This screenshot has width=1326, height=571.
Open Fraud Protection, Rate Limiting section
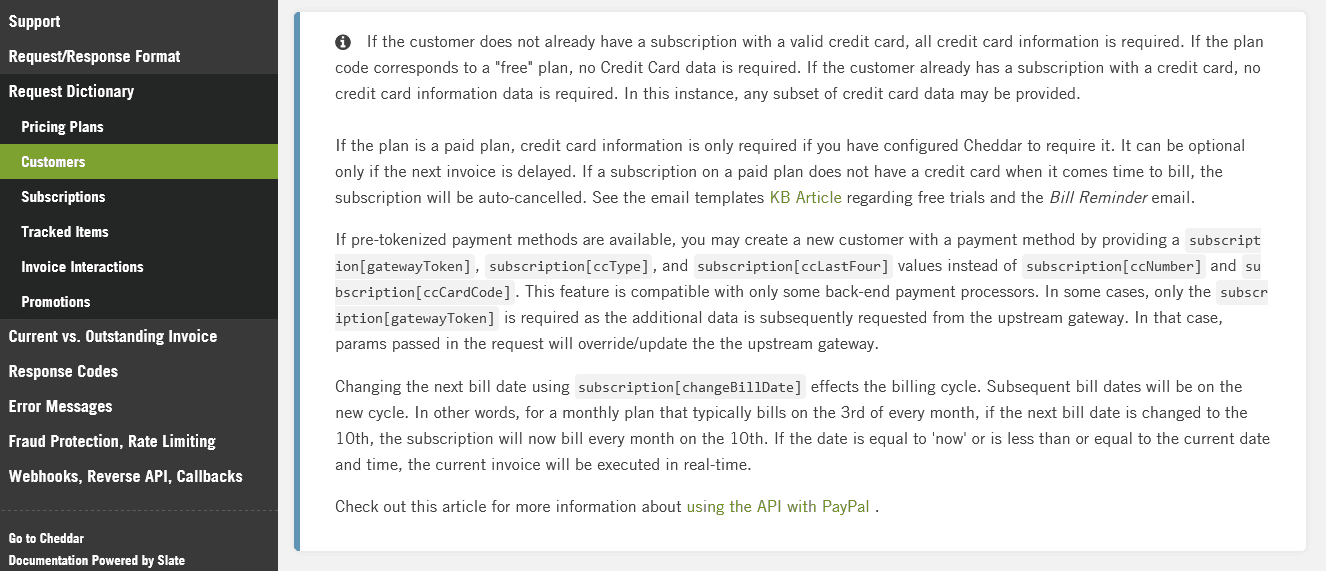pyautogui.click(x=112, y=441)
